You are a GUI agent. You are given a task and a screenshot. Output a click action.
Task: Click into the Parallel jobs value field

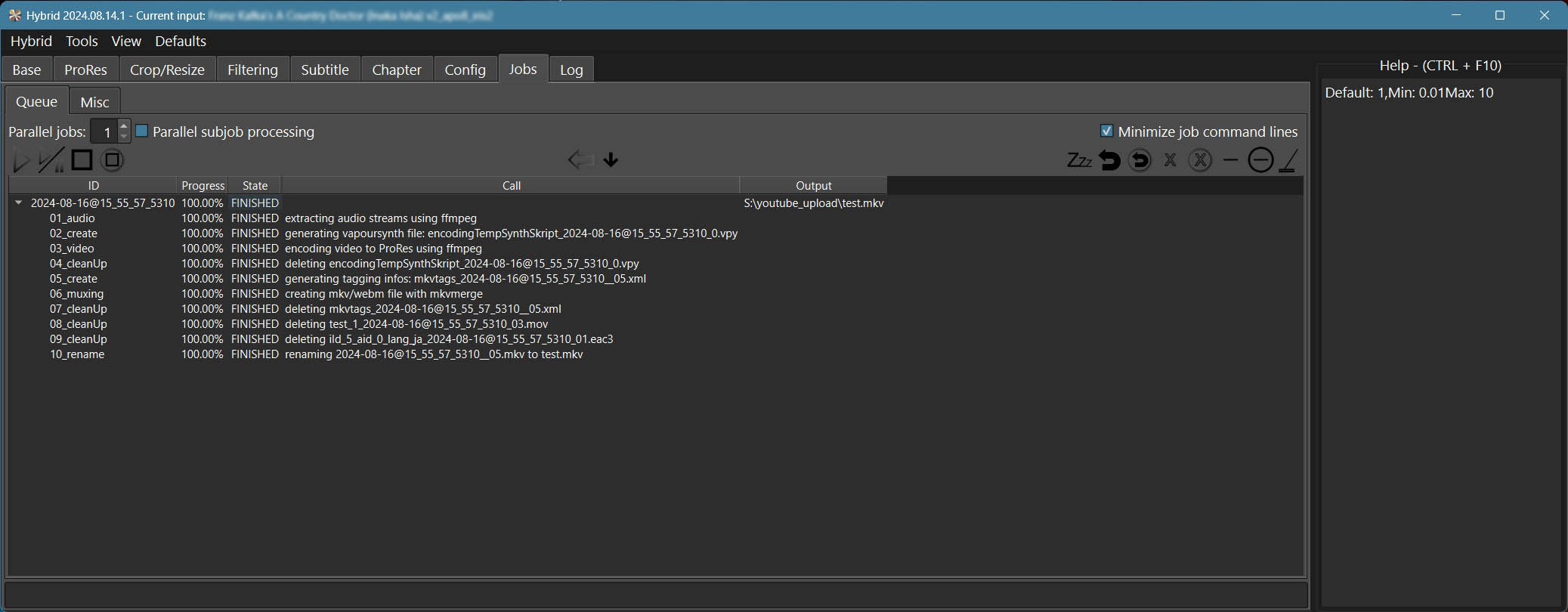coord(104,131)
